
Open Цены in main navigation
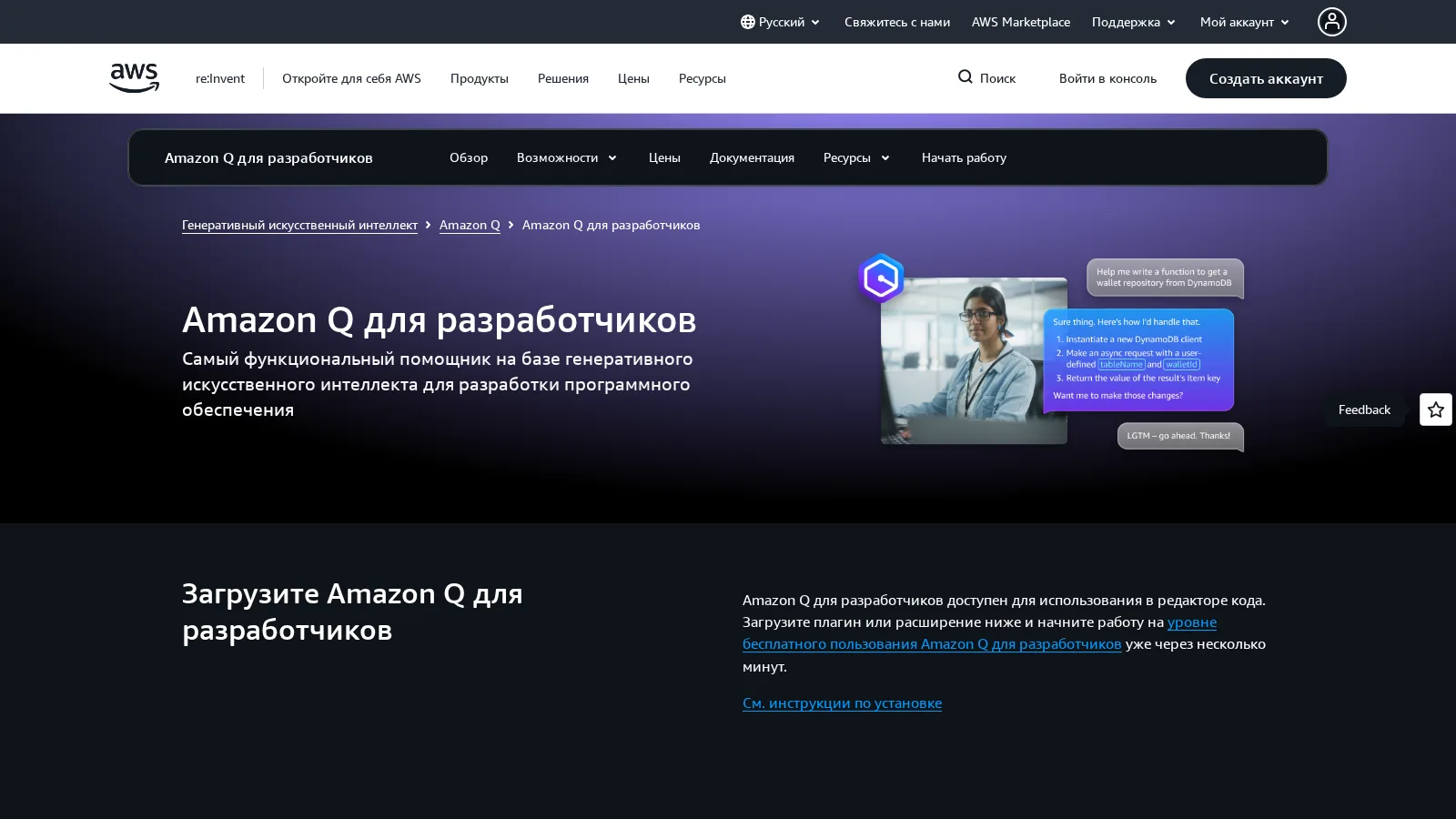coord(633,78)
